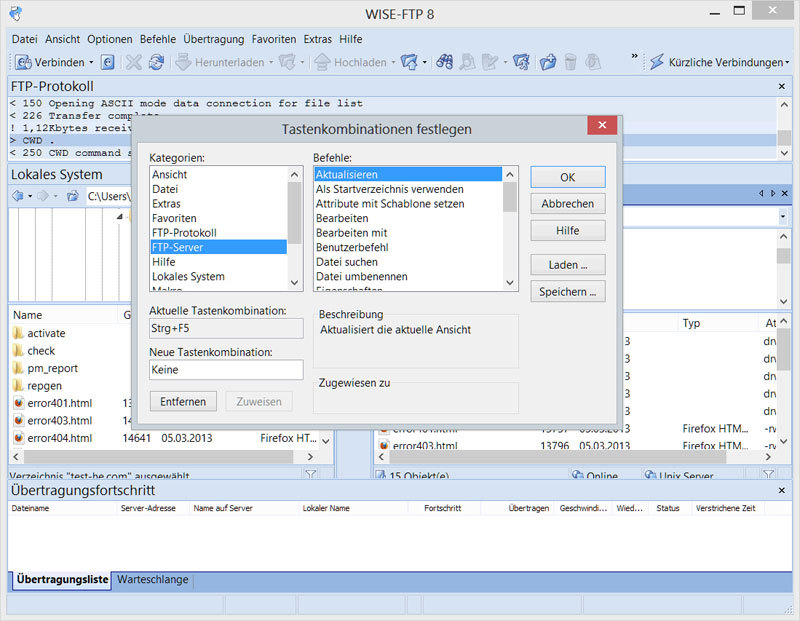Click the Hilfe button in dialog
Image resolution: width=800 pixels, height=621 pixels.
(568, 231)
